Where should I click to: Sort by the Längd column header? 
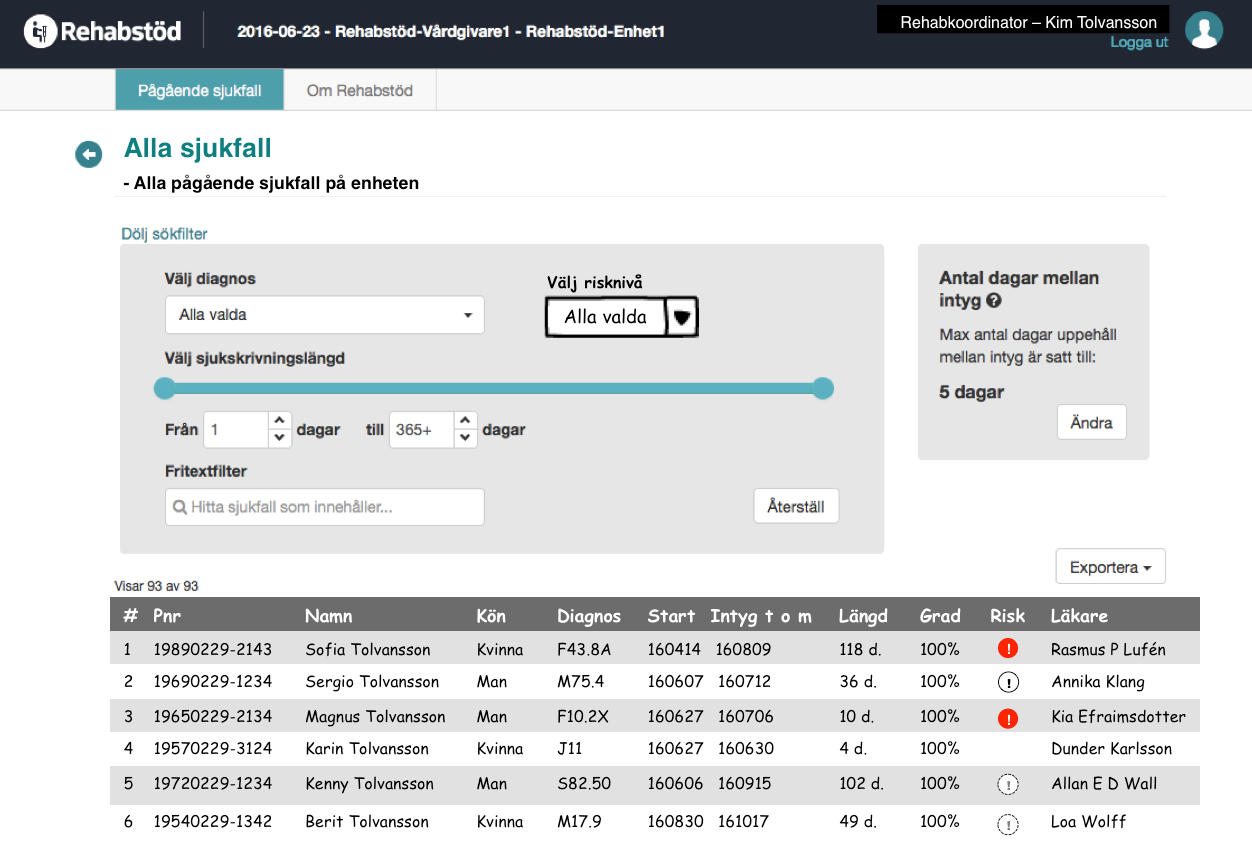(x=863, y=616)
